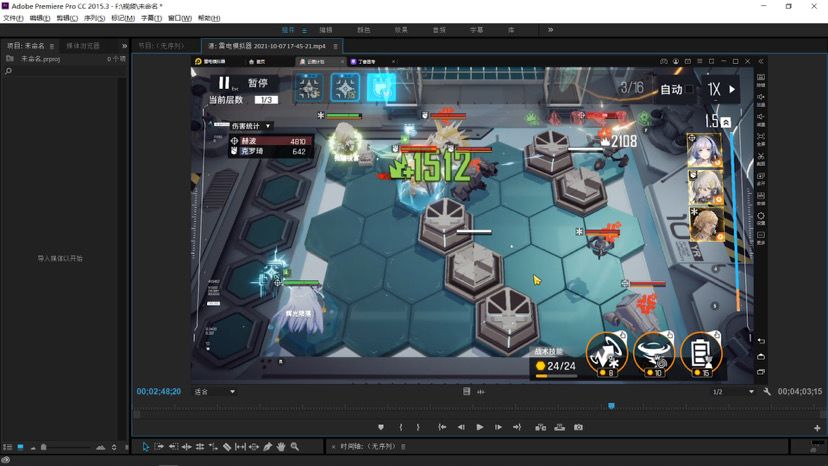Select the Zoom magnifier tool

coord(295,446)
